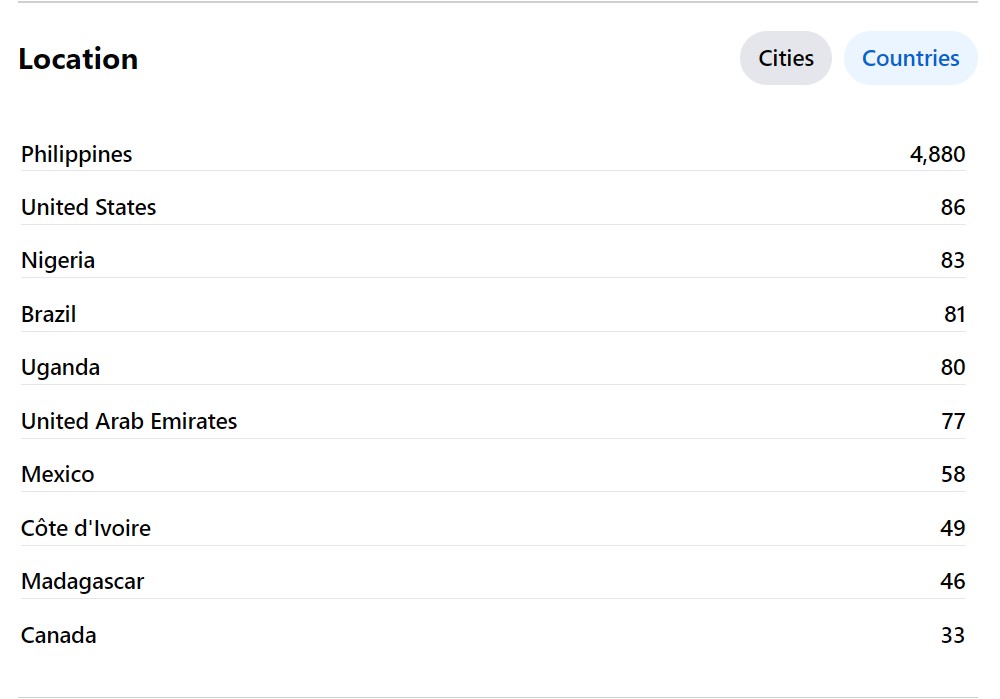Click the 4,880 count for Philippines

coord(937,154)
